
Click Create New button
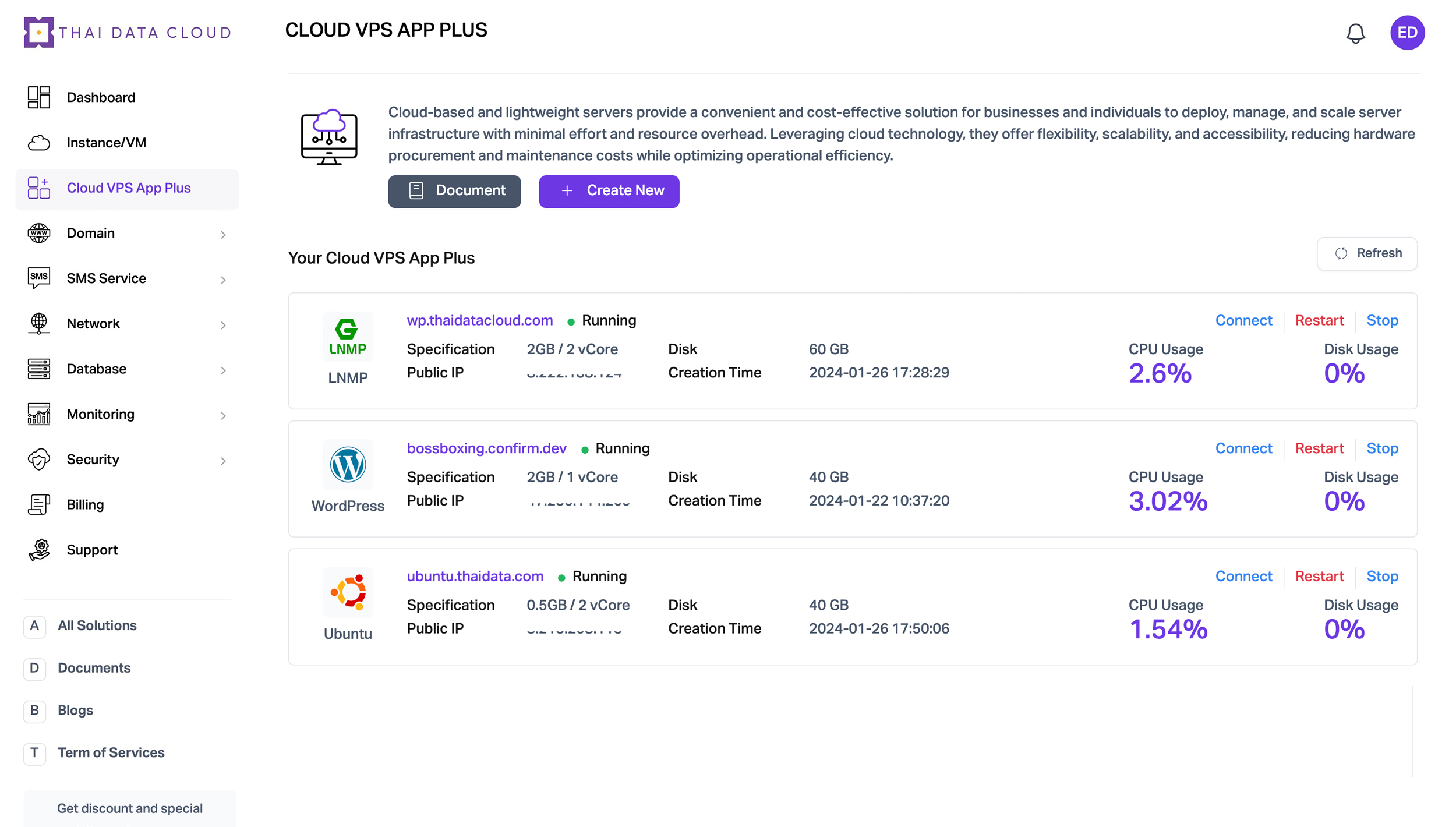click(x=609, y=191)
